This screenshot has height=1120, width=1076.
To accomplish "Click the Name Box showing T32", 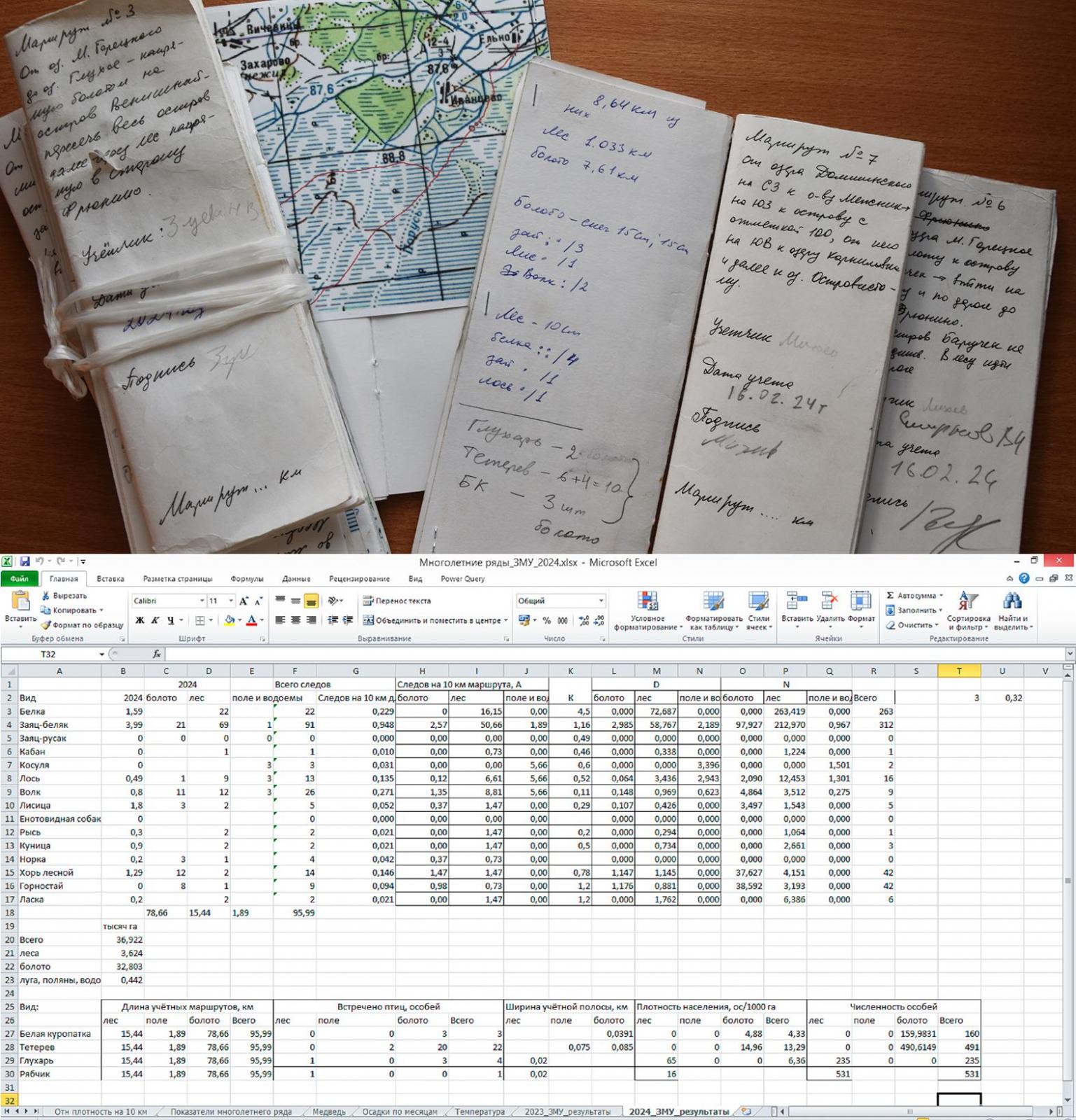I will 49,654.
